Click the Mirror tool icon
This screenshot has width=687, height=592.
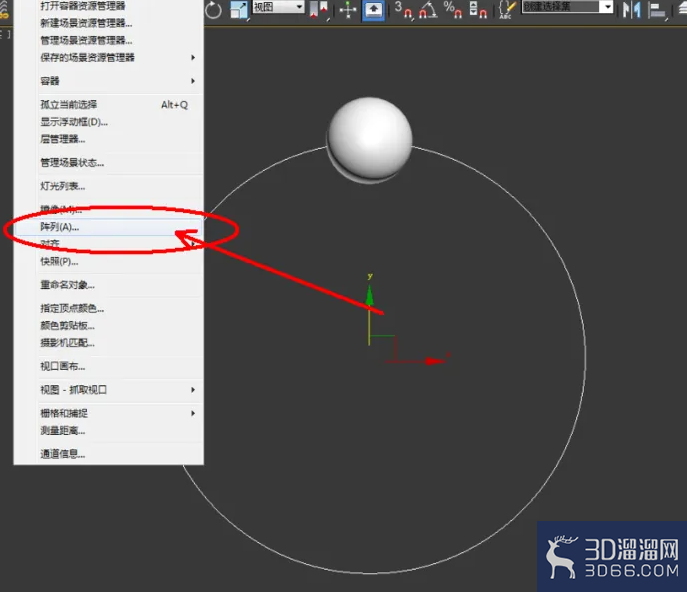tap(631, 10)
